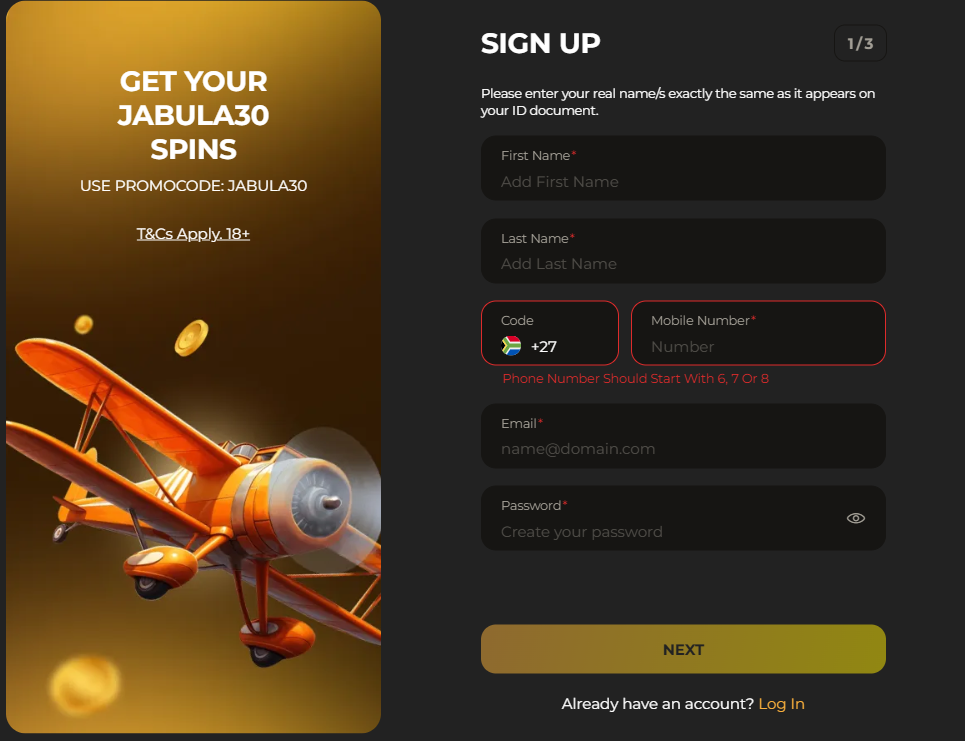This screenshot has width=965, height=741.
Task: Click the GET YOUR JABULA30 SPINS heading
Action: click(193, 115)
